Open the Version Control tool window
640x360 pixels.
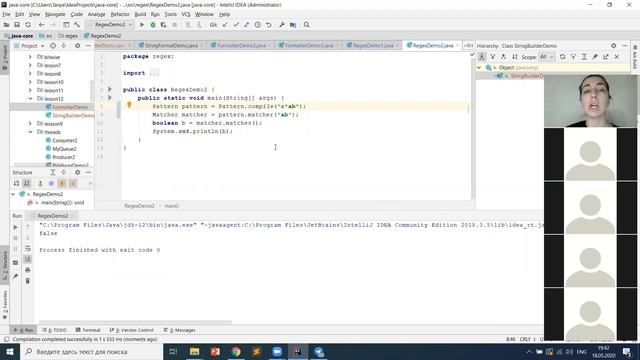[132, 330]
